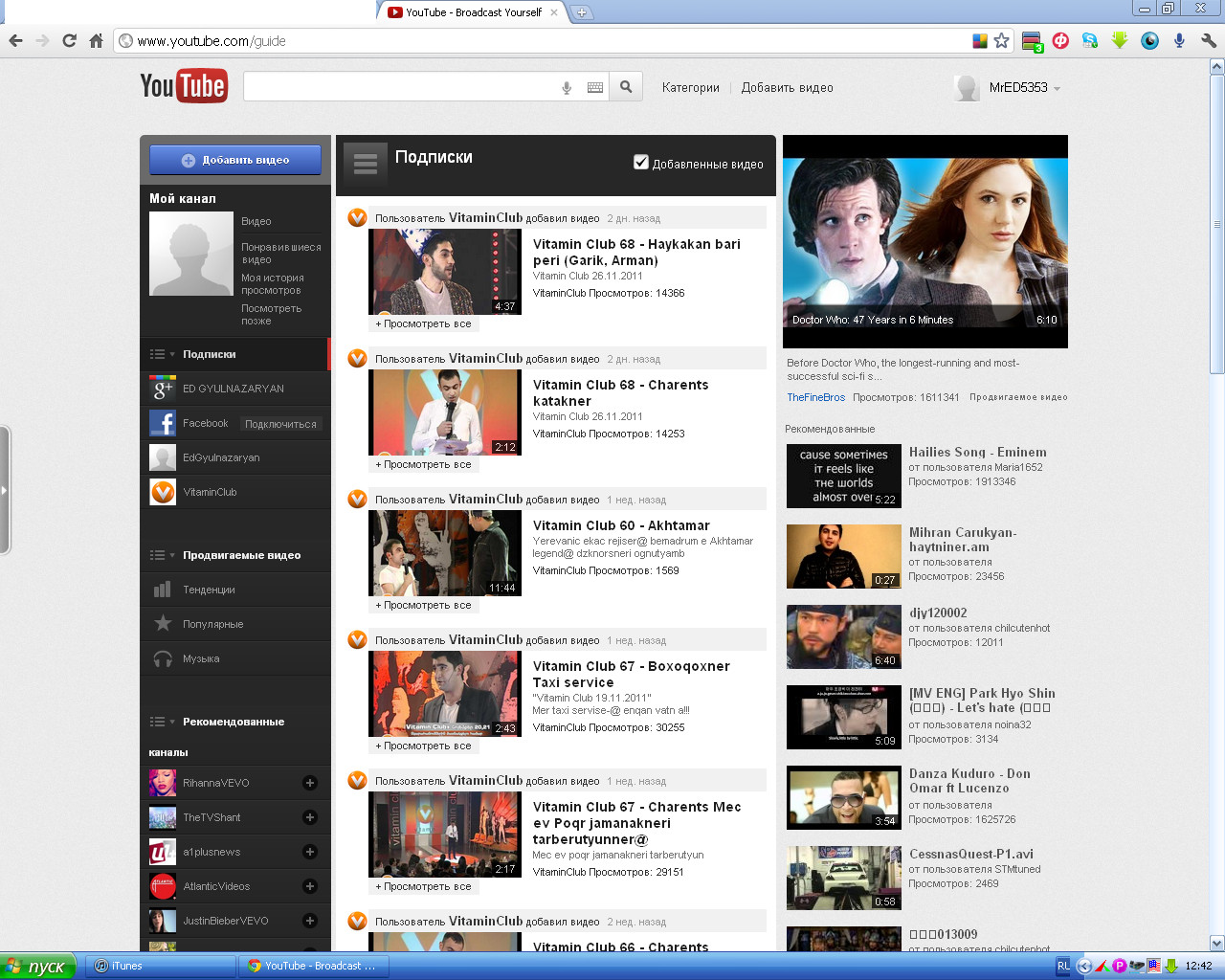Screen dimensions: 1225x980
Task: Open Посмотреть позже in sidebar
Action: tap(271, 315)
